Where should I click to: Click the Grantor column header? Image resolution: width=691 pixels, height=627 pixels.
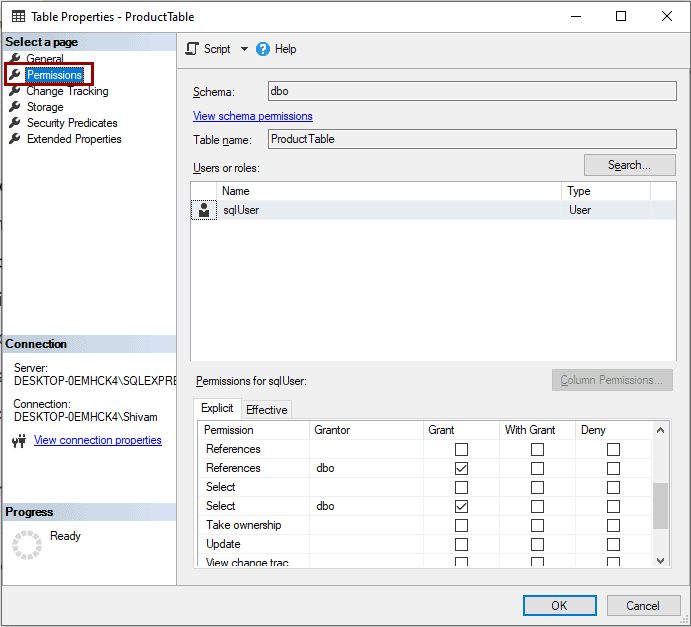[366, 430]
